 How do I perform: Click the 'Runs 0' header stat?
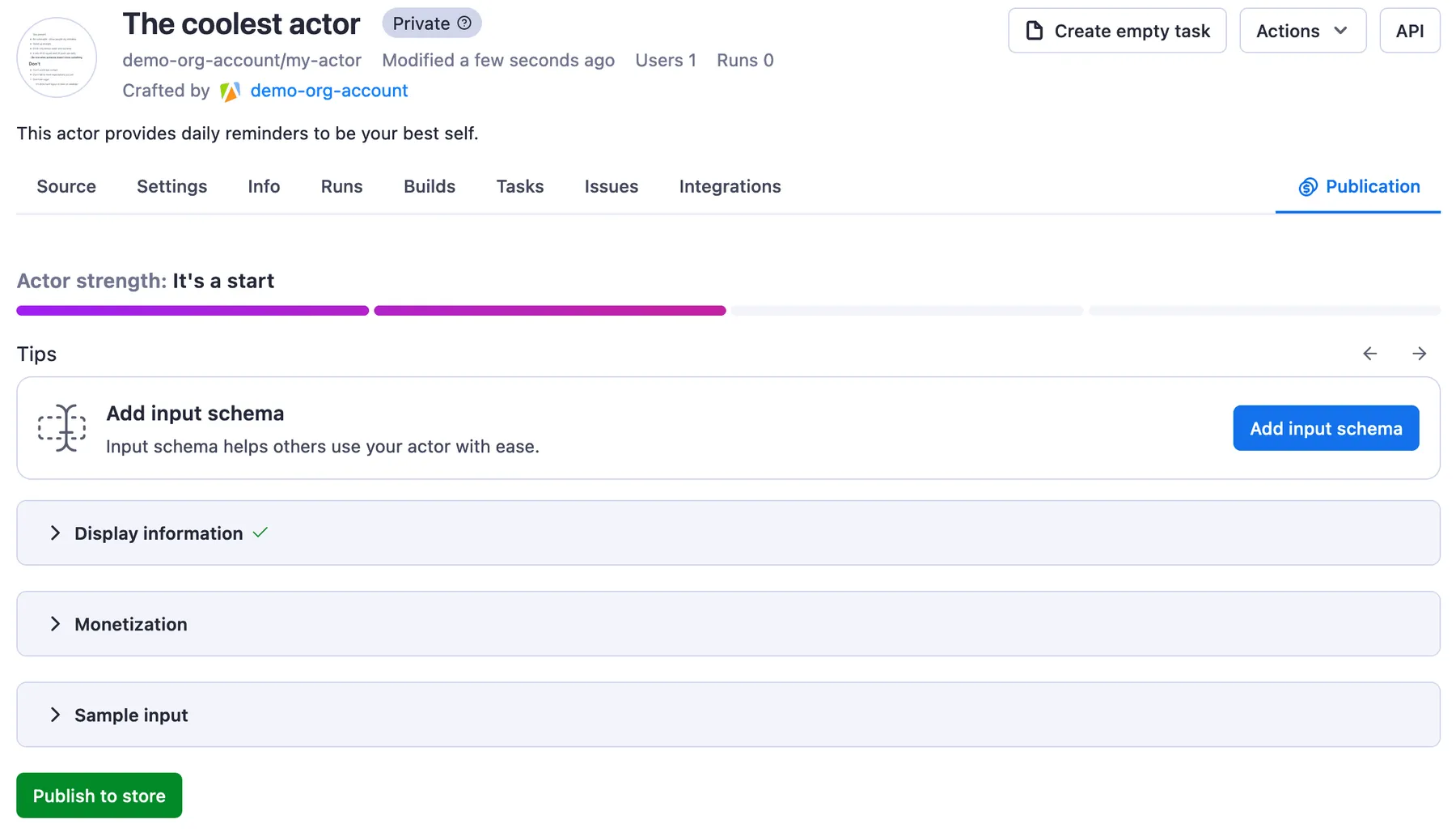tap(745, 60)
